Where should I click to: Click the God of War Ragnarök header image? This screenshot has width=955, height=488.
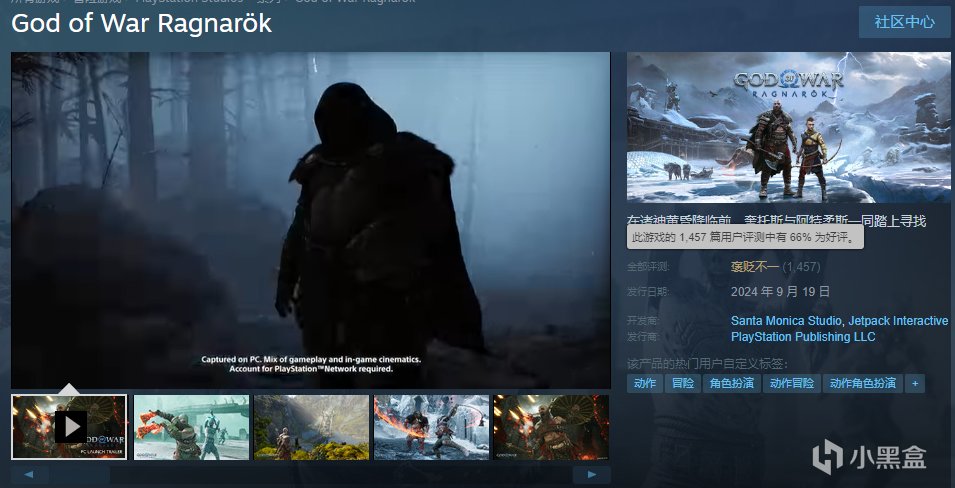click(789, 127)
